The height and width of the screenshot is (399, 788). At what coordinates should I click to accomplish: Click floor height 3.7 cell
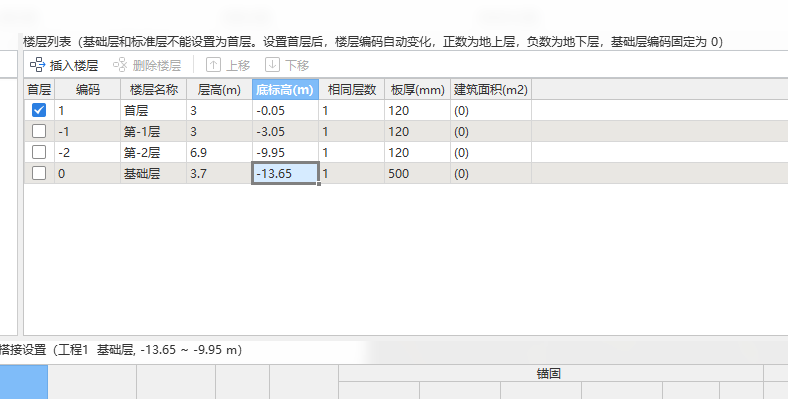click(x=219, y=174)
